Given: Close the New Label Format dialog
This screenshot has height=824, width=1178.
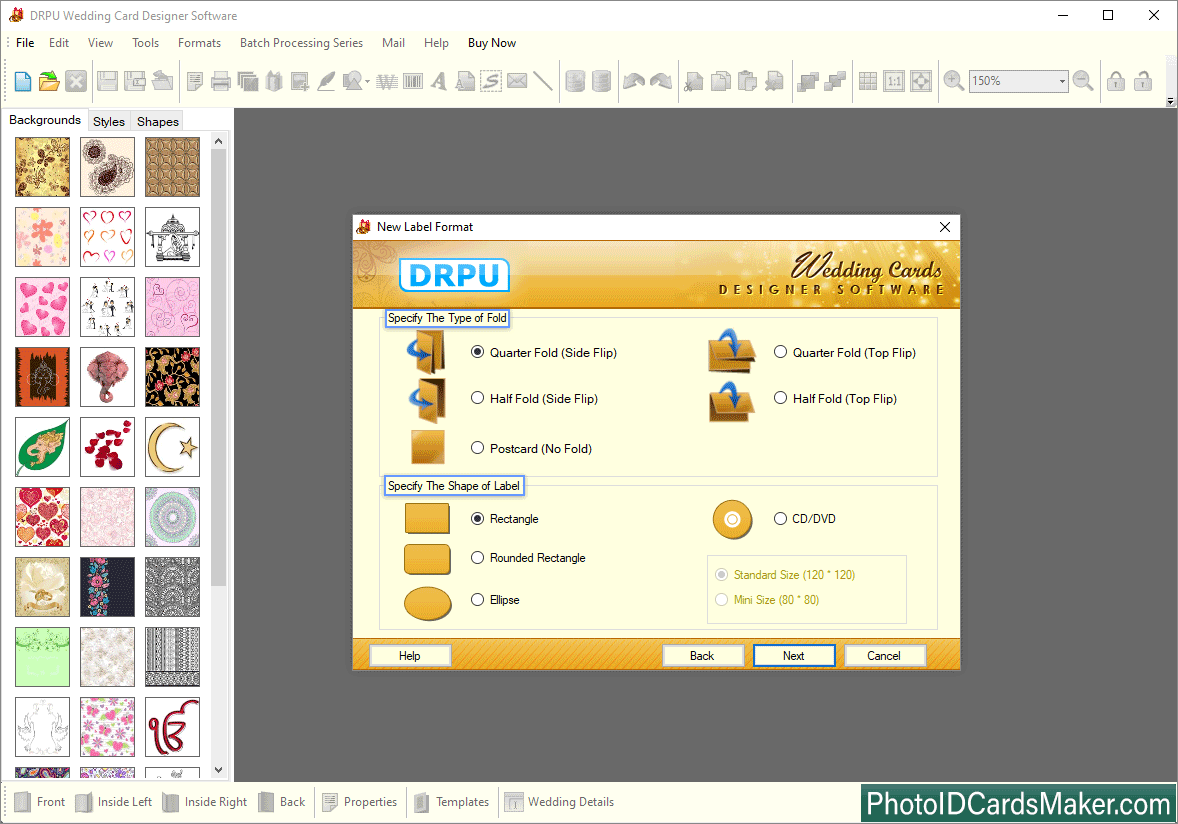Looking at the screenshot, I should click(945, 227).
